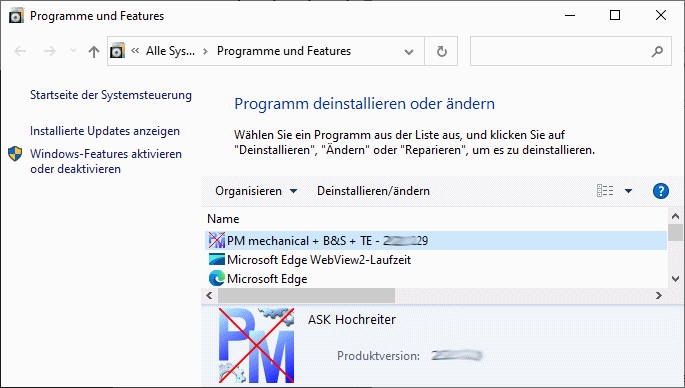Select PM mechanical + B&S + TE entry

tap(436, 241)
